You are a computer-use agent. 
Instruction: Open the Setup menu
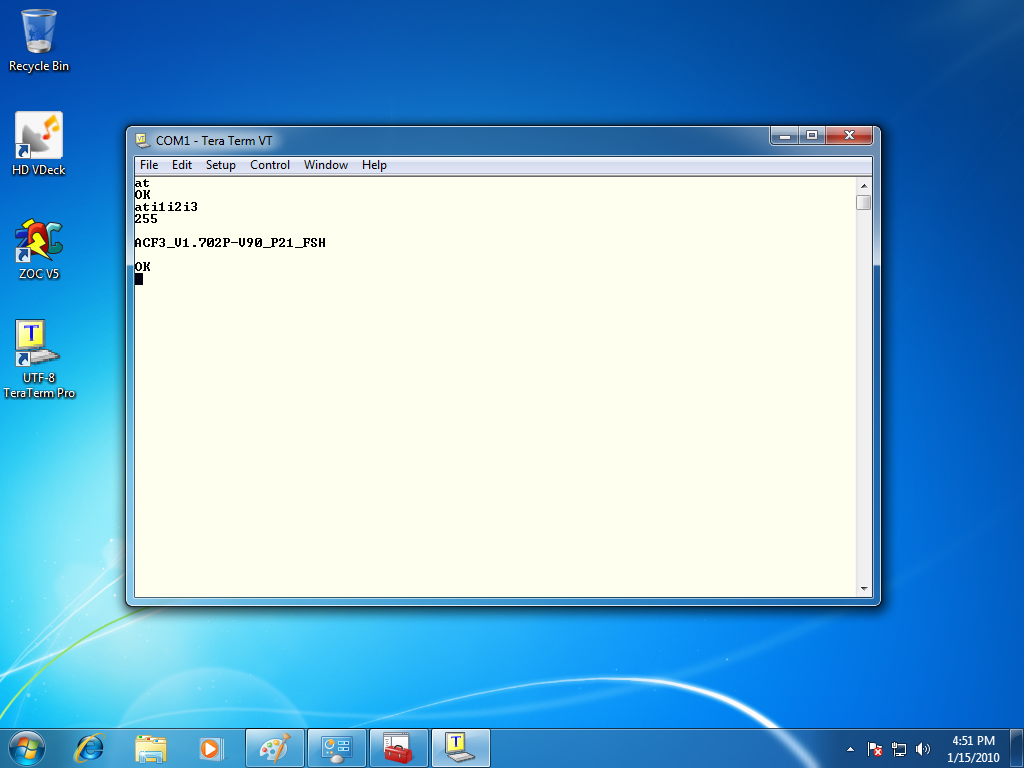220,165
